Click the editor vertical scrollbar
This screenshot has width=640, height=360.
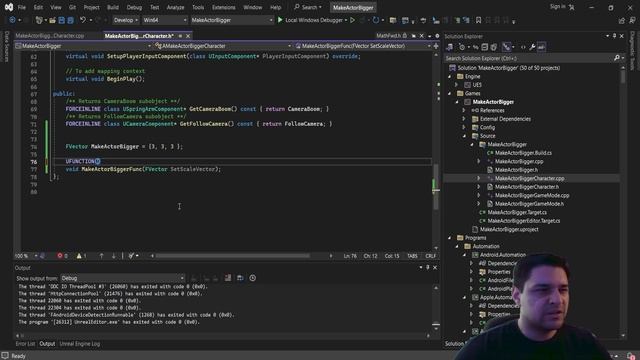(436, 186)
